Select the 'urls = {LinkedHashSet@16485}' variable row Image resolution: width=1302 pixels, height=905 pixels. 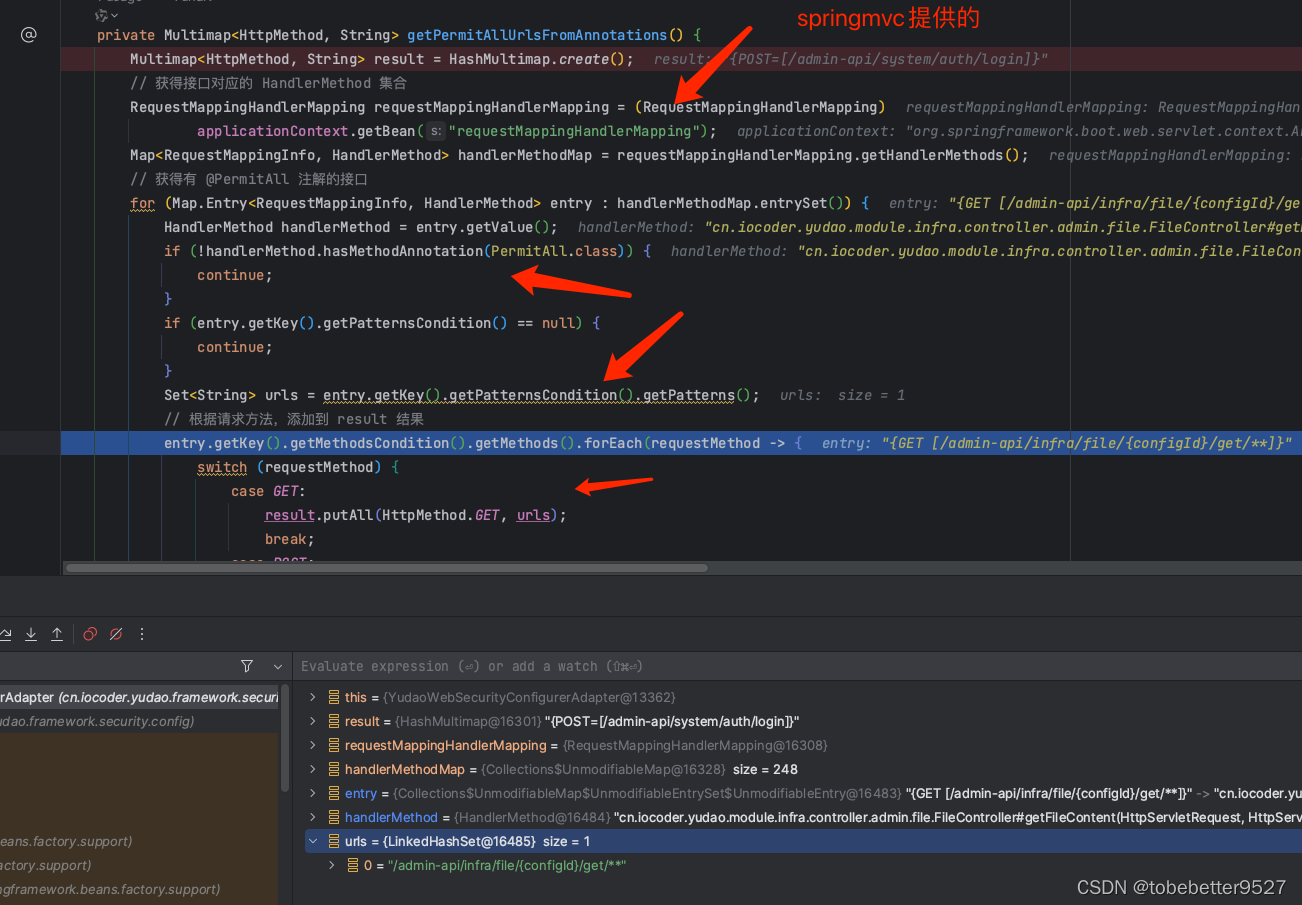803,841
